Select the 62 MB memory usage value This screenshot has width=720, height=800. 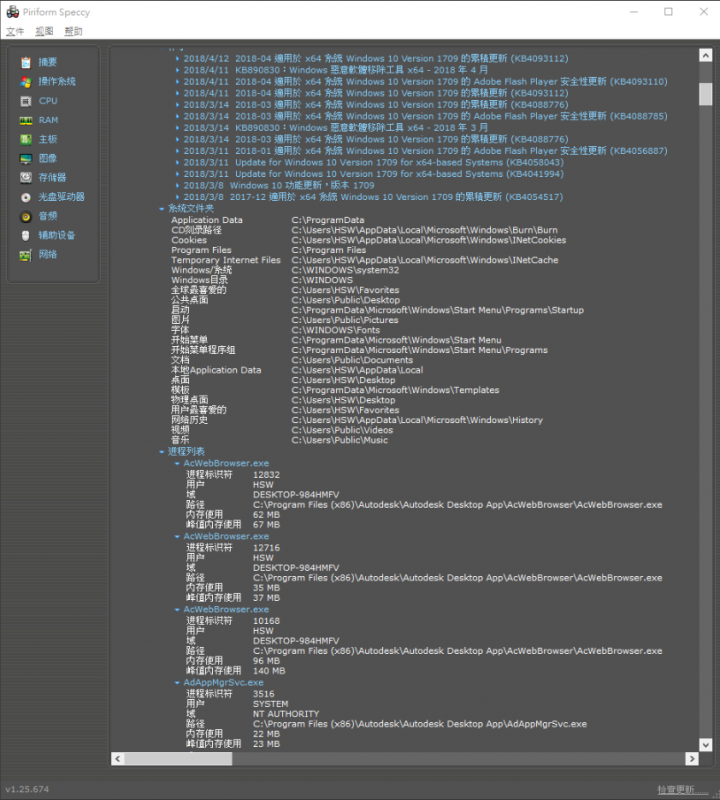(266, 515)
